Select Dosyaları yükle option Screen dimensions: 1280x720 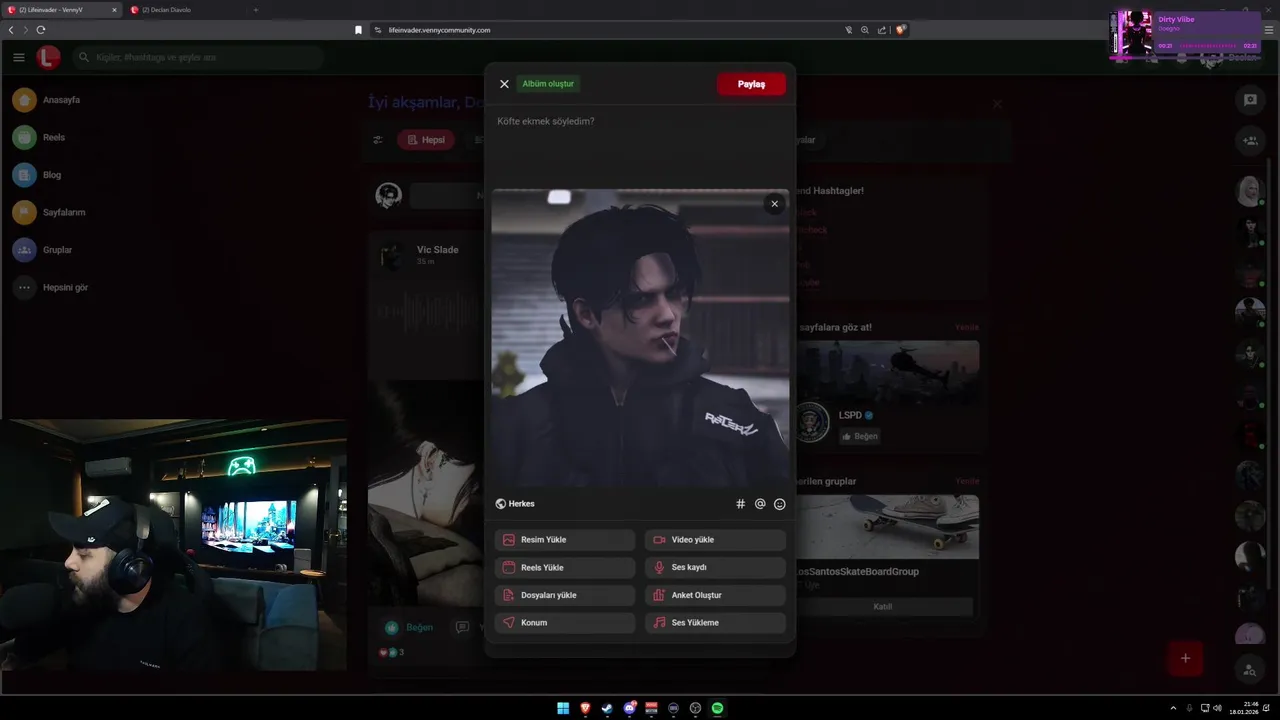tap(565, 595)
